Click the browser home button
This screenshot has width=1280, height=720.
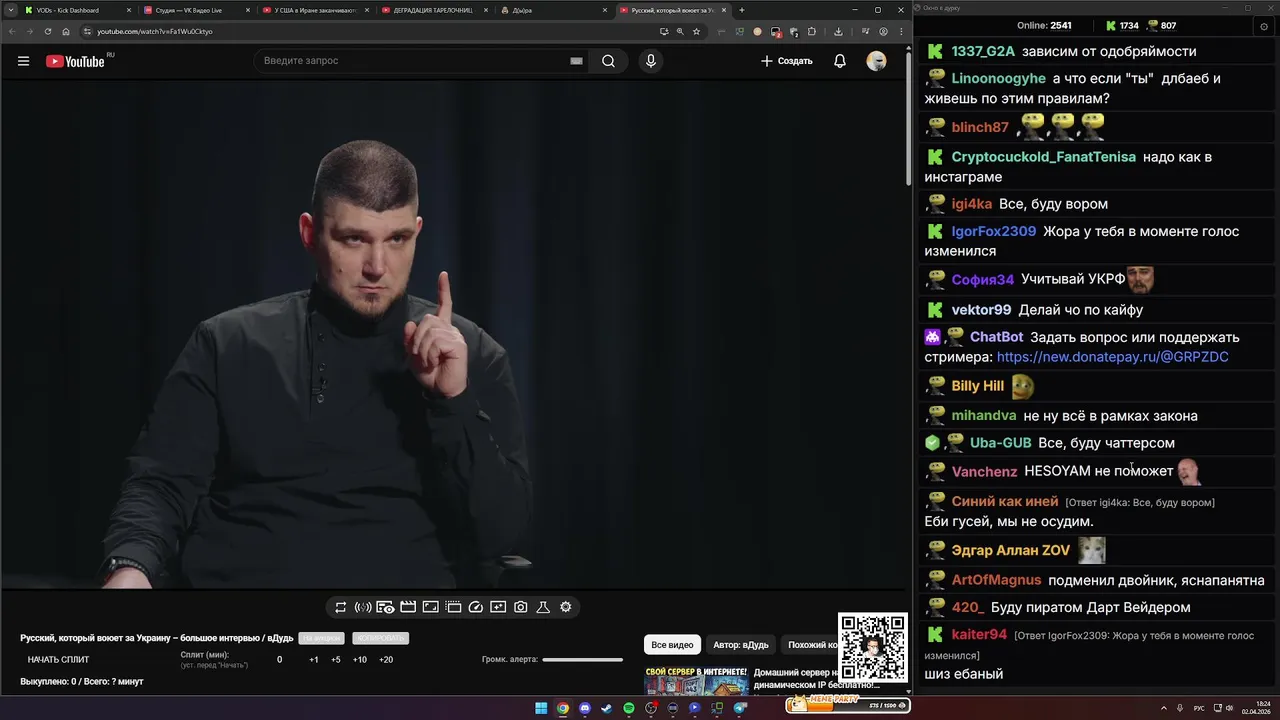pos(66,31)
